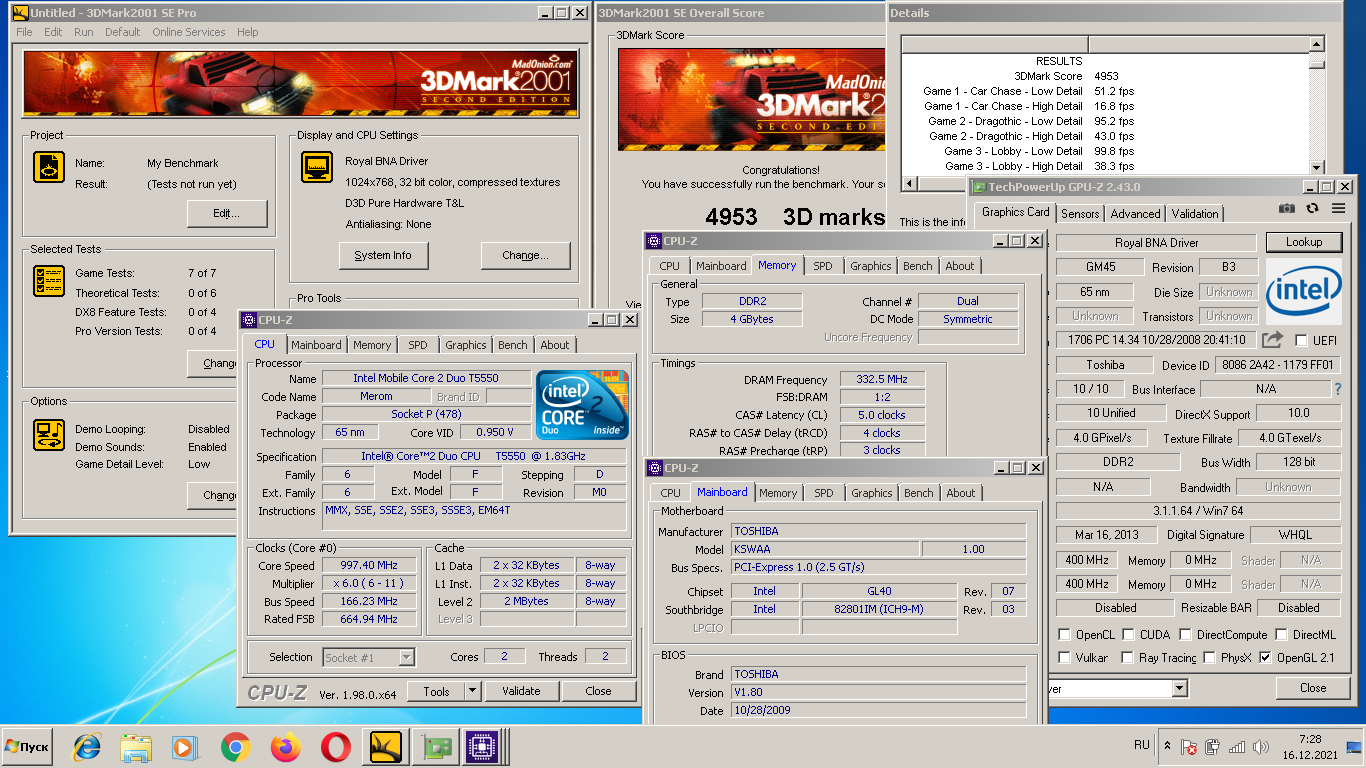Switch to the Validation tab in GPU-Z

coord(1195,214)
